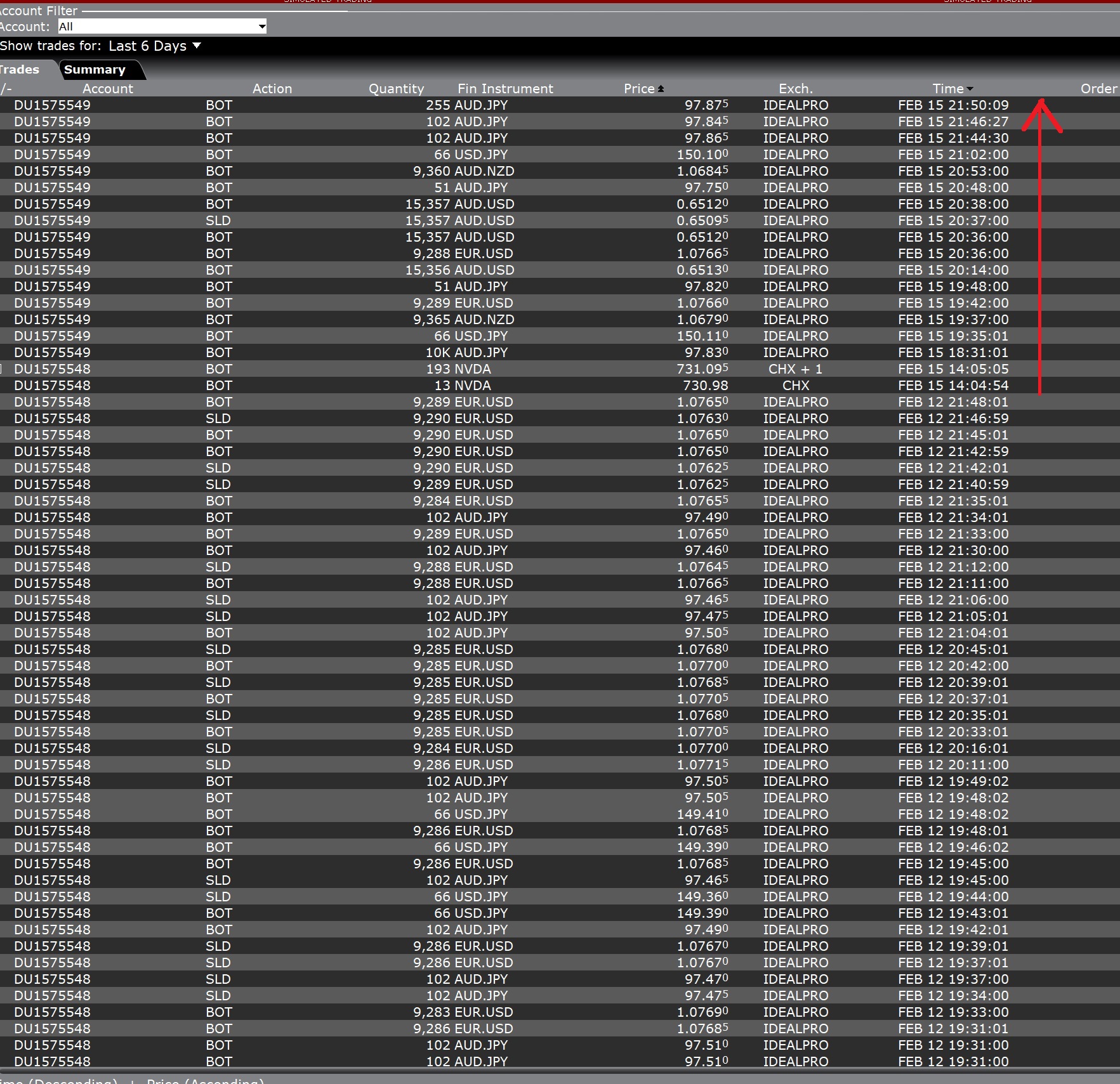
Task: Expand the 193 NVDA trade row
Action: pyautogui.click(x=2, y=369)
